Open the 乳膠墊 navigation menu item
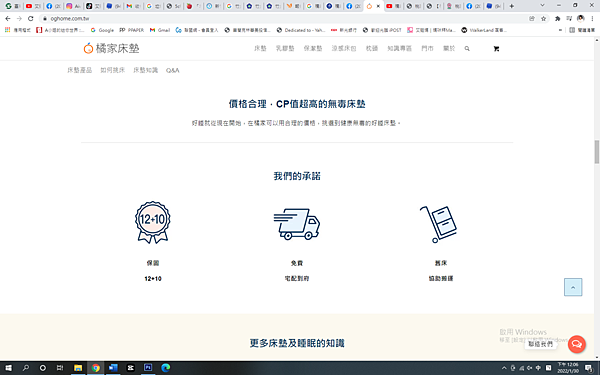The height and width of the screenshot is (375, 600). pyautogui.click(x=285, y=48)
